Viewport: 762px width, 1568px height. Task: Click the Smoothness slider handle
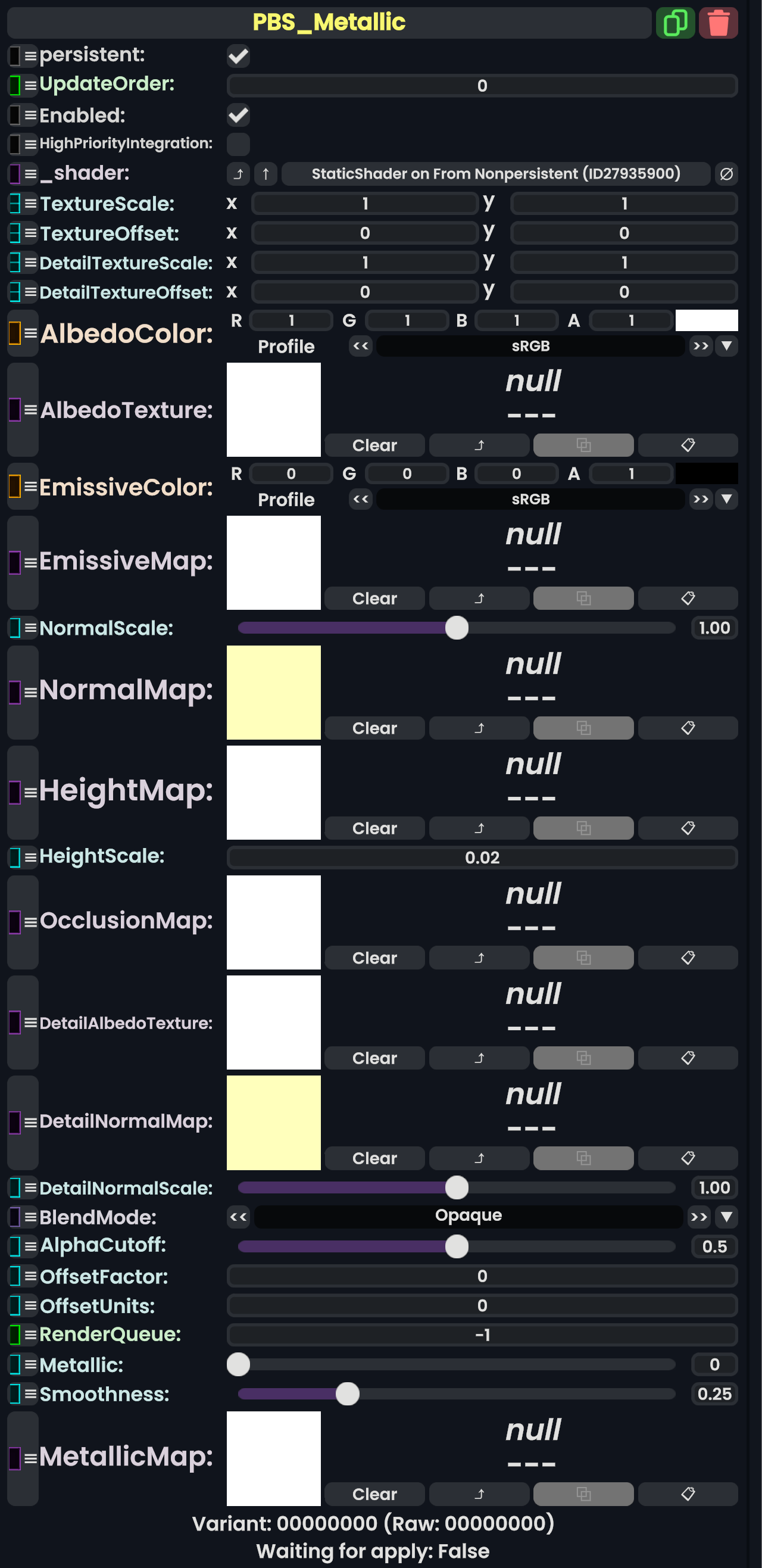(x=348, y=1394)
